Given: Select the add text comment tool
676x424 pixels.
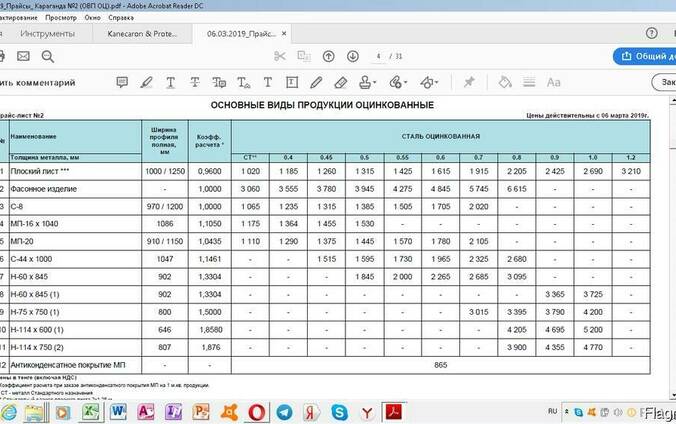Looking at the screenshot, I should tap(268, 82).
